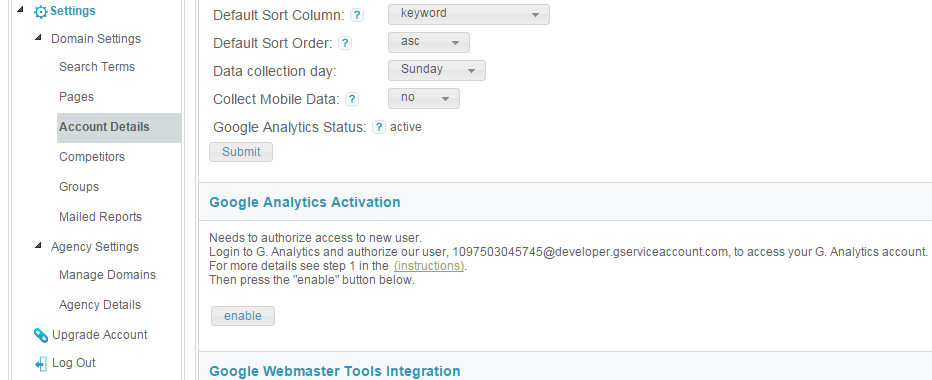Click the Upgrade Account chain icon
This screenshot has height=380, width=932.
(x=40, y=335)
